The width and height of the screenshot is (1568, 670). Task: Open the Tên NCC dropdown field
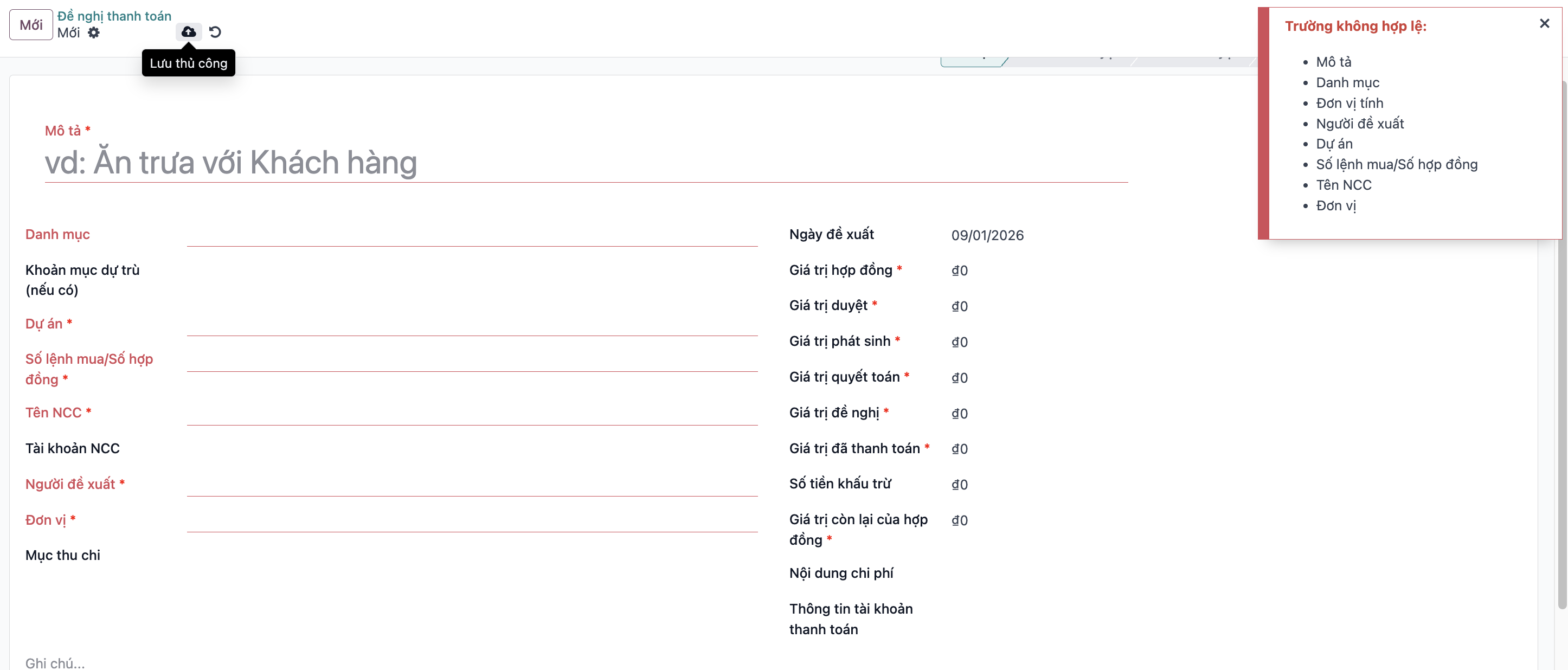472,414
